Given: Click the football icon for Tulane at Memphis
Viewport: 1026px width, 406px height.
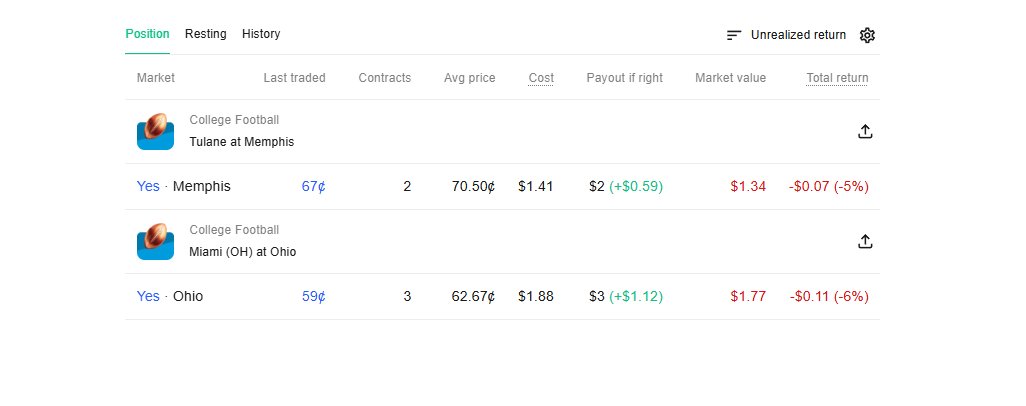Looking at the screenshot, I should [156, 131].
